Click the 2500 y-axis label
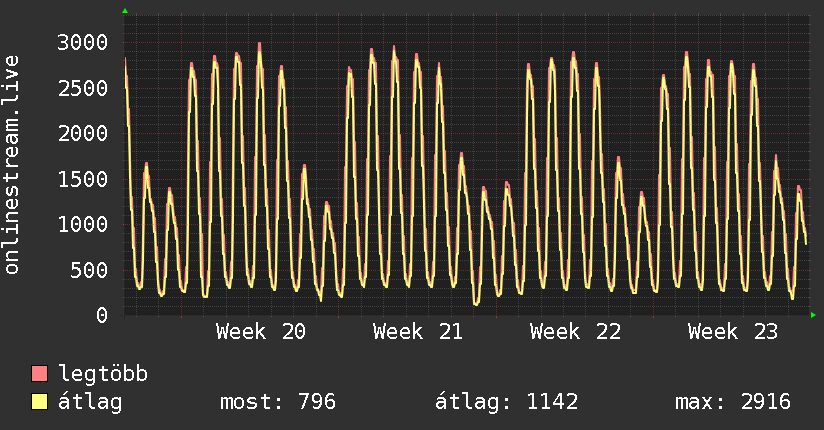The width and height of the screenshot is (824, 430). (83, 88)
